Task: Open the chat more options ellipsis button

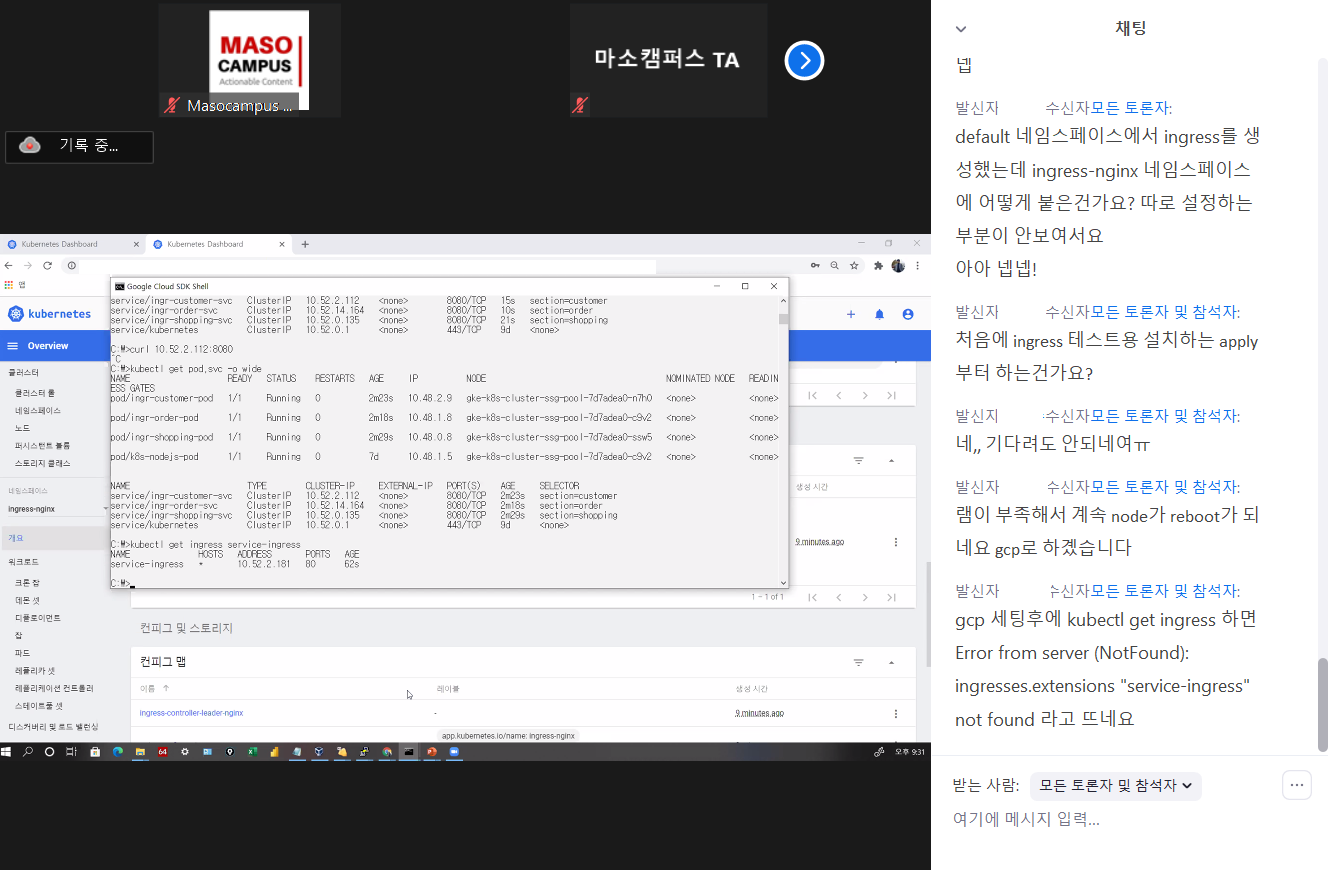Action: (x=1296, y=785)
